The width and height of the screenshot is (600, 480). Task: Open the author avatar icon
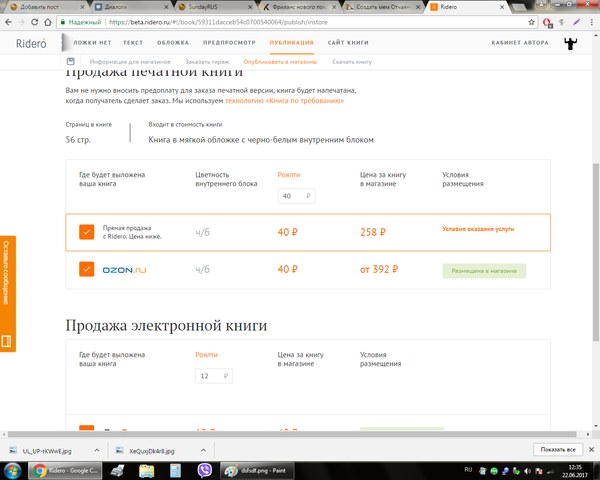(x=570, y=44)
